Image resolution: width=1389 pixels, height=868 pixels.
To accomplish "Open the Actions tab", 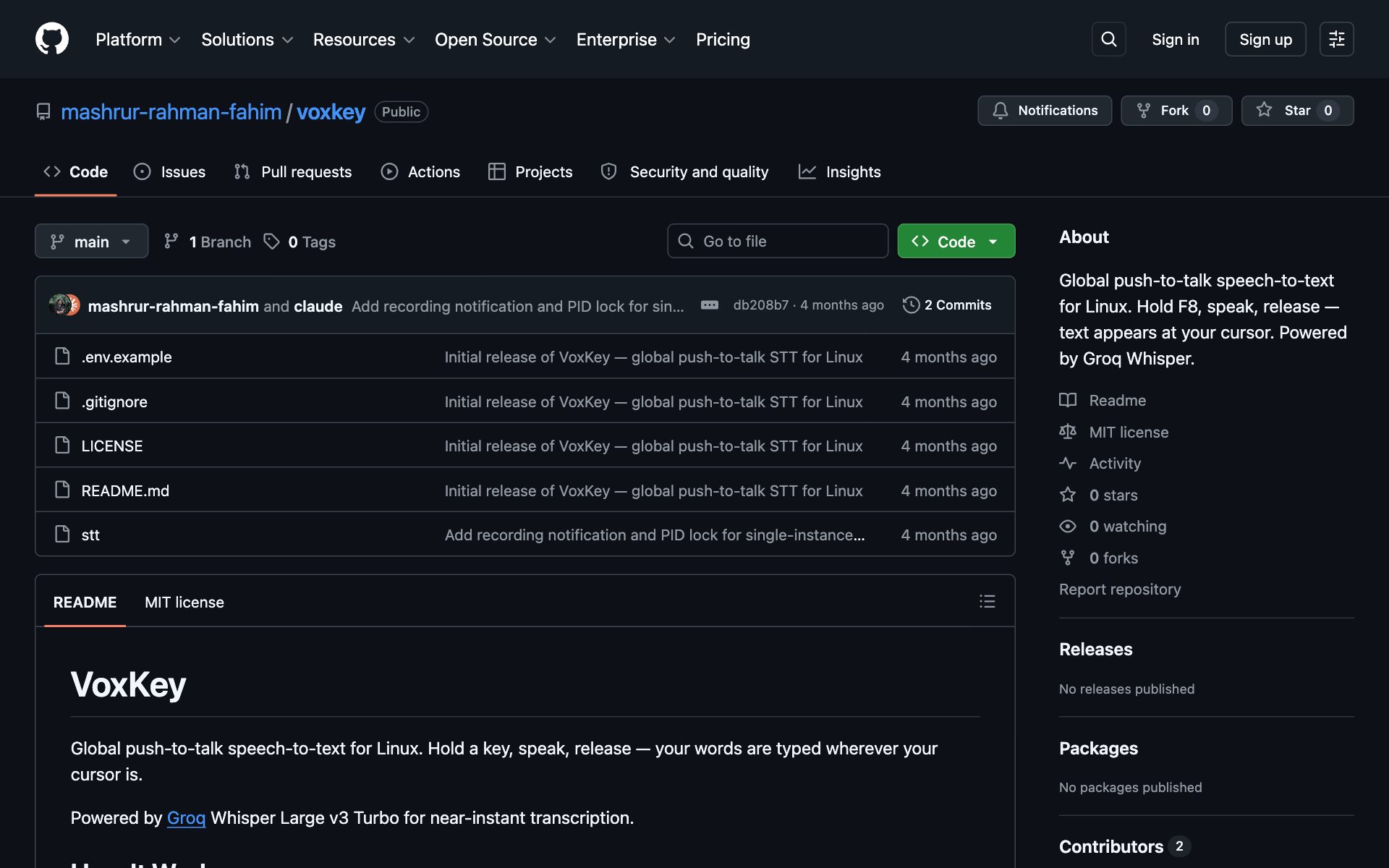I will click(x=420, y=171).
